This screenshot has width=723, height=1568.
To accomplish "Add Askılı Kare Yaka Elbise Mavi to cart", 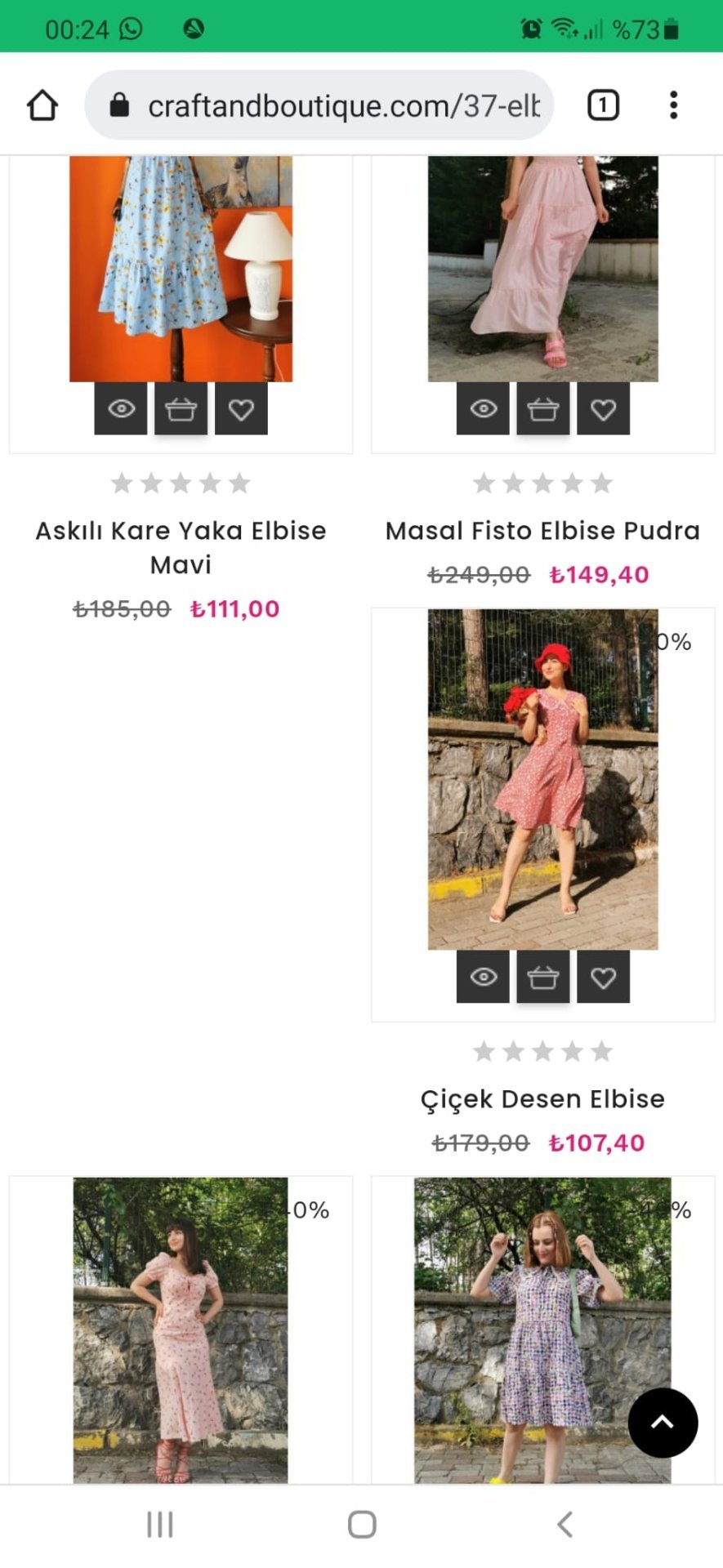I will click(181, 408).
